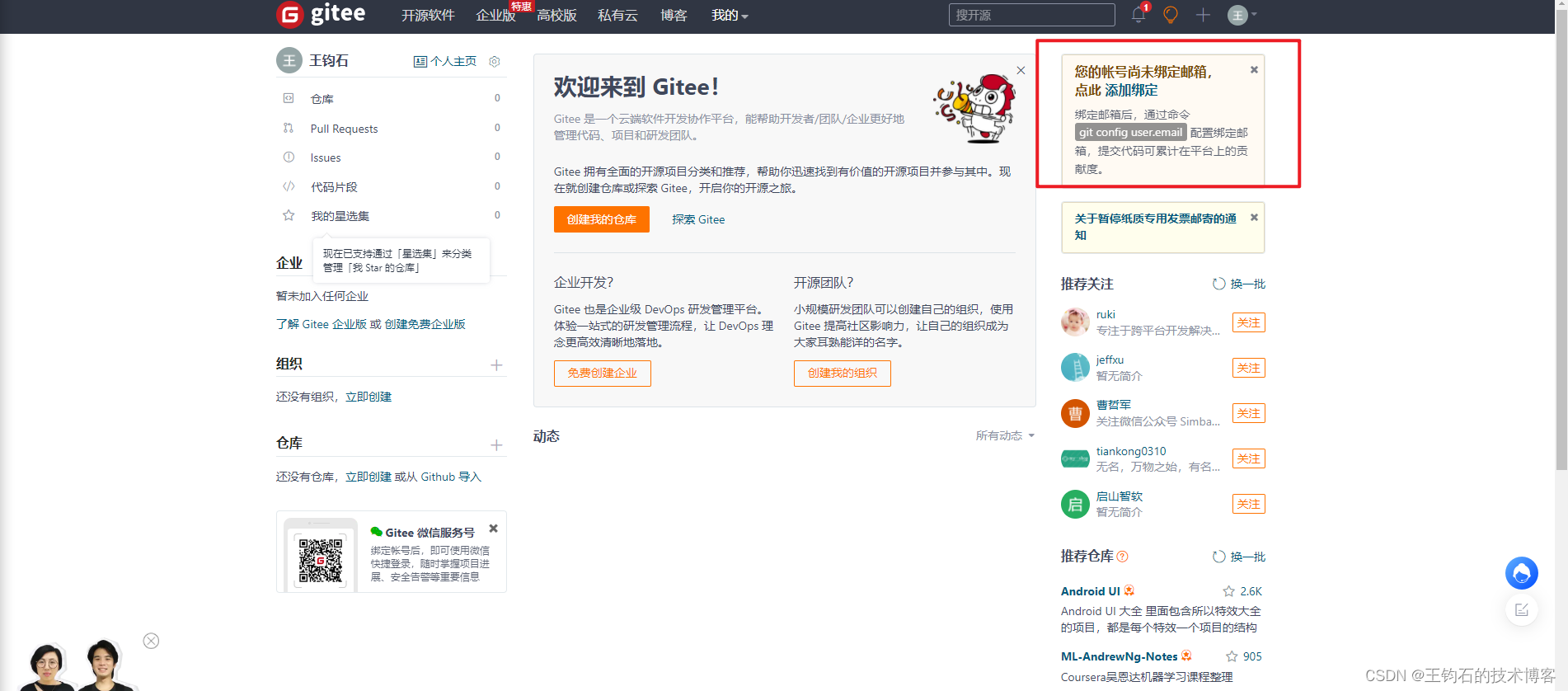
Task: Click the profile settings gear icon
Action: click(x=495, y=61)
